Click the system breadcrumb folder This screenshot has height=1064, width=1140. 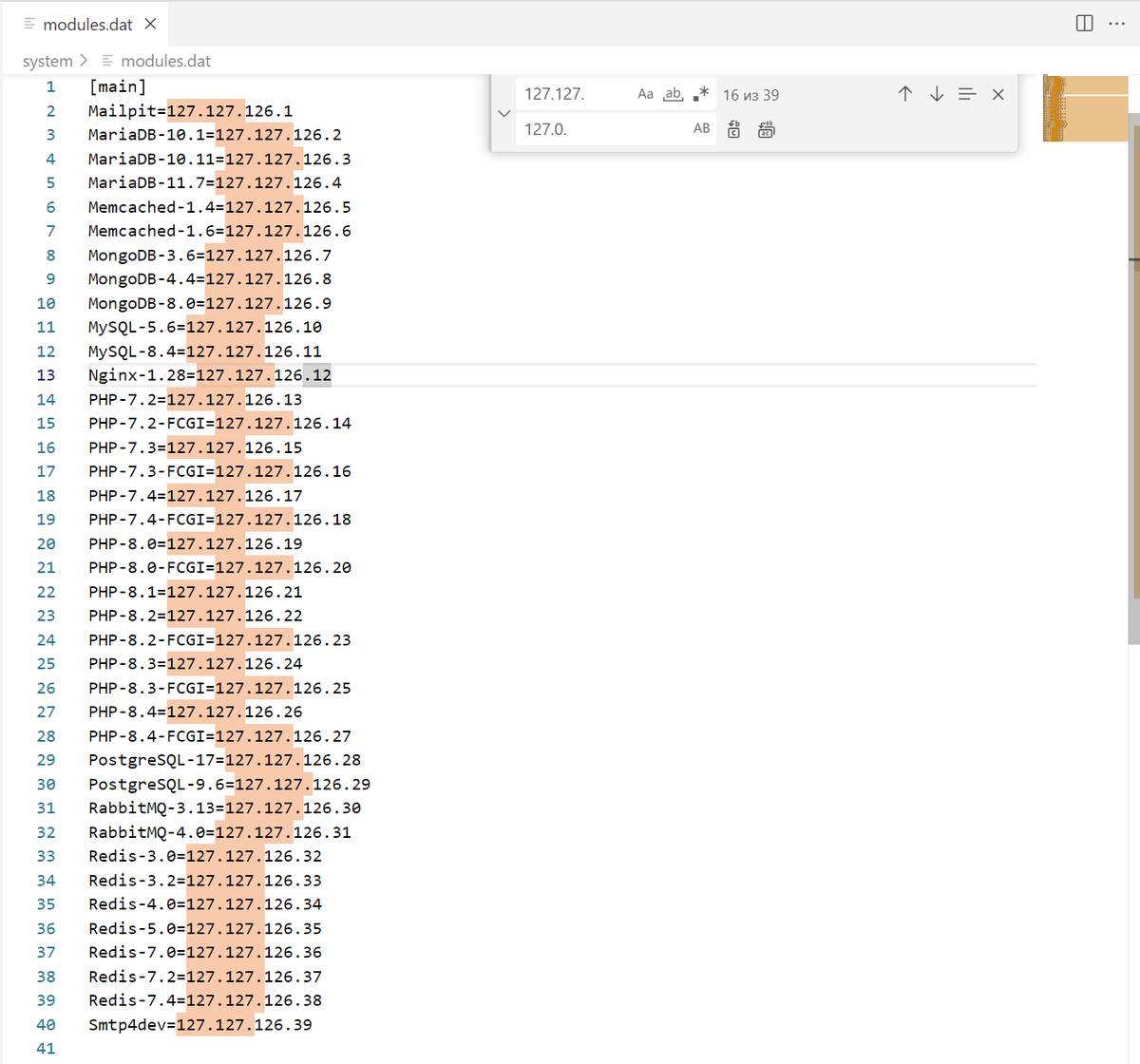point(47,61)
